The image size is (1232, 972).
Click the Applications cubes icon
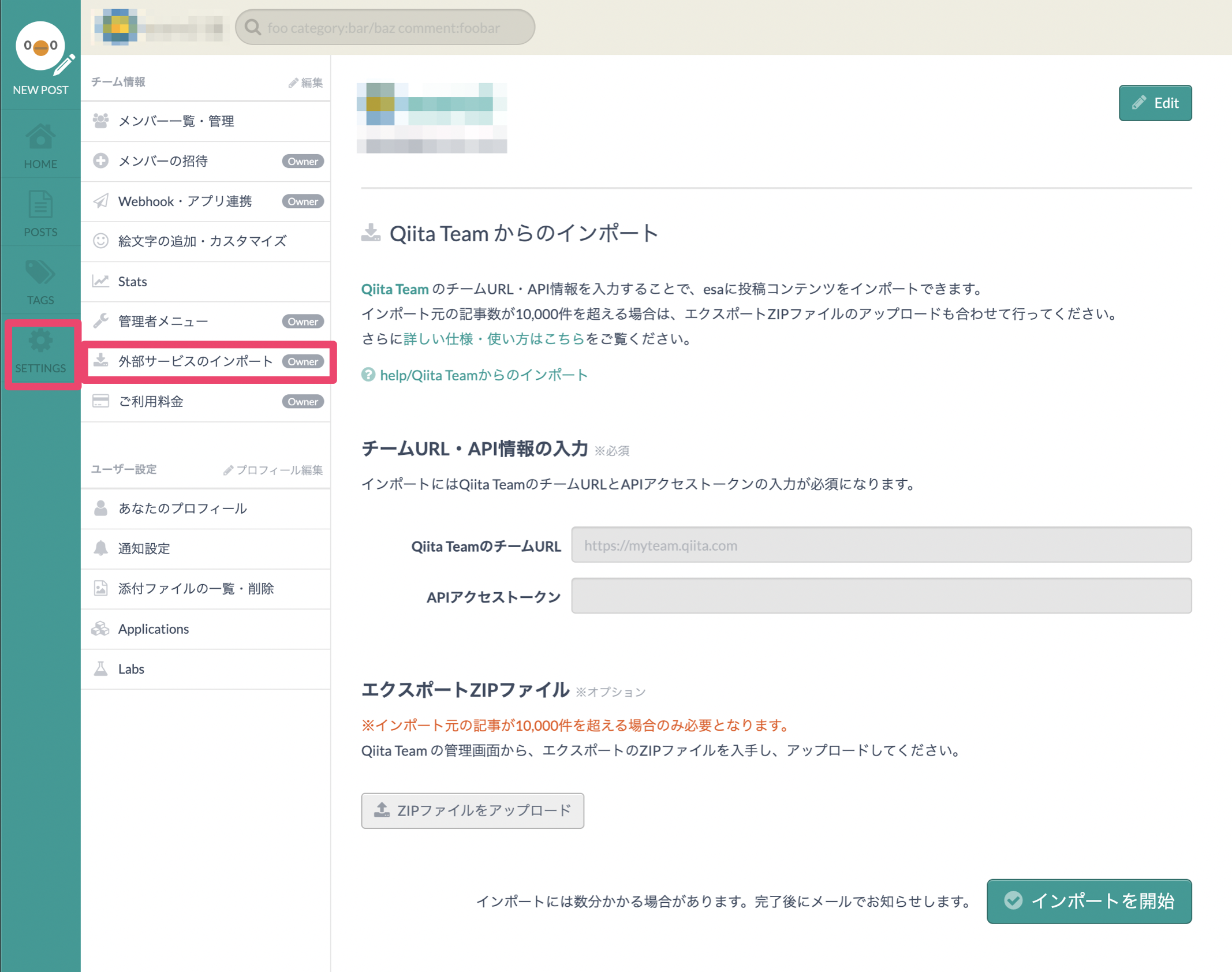coord(101,628)
